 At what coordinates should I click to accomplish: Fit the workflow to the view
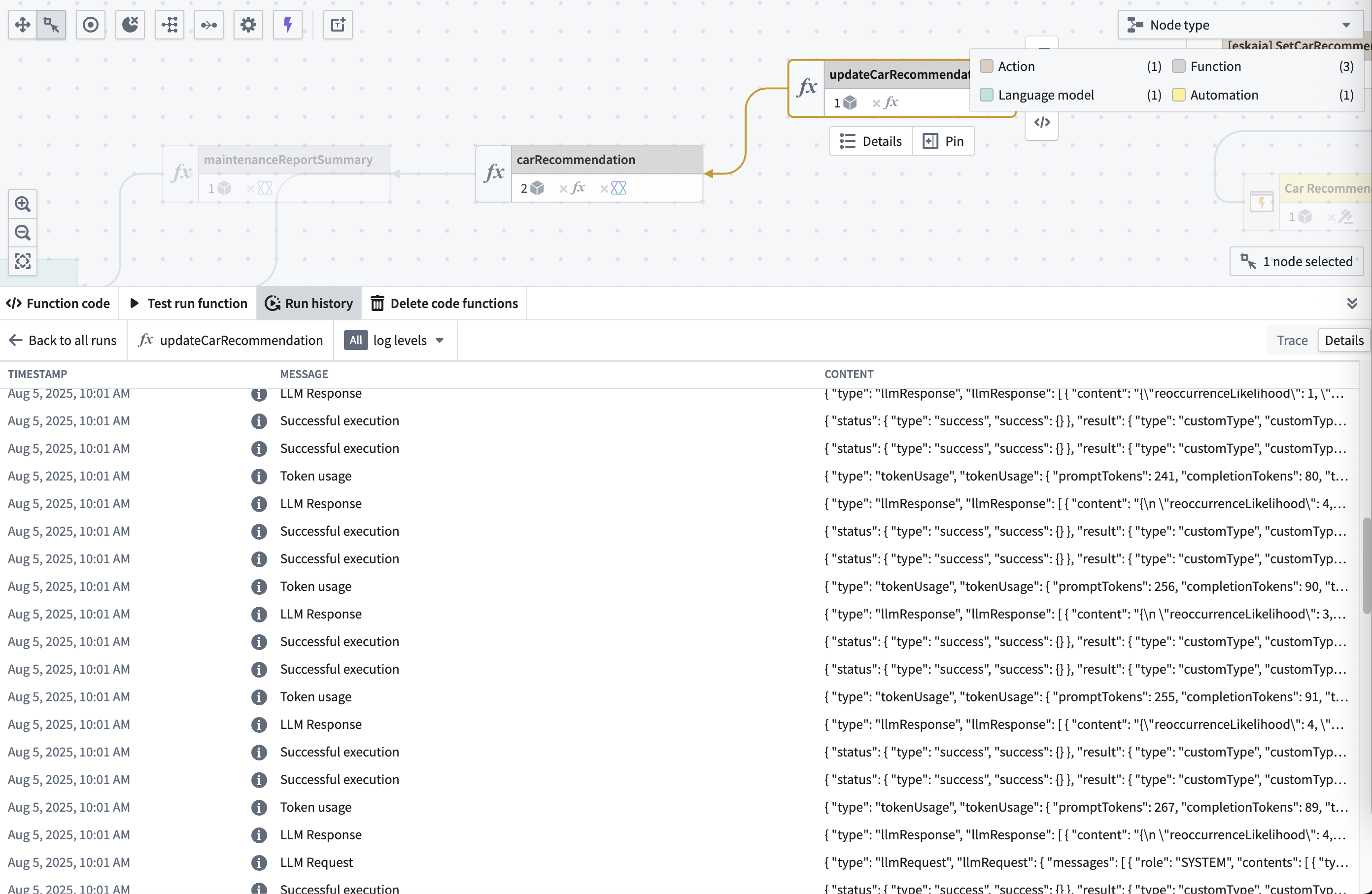pyautogui.click(x=23, y=262)
